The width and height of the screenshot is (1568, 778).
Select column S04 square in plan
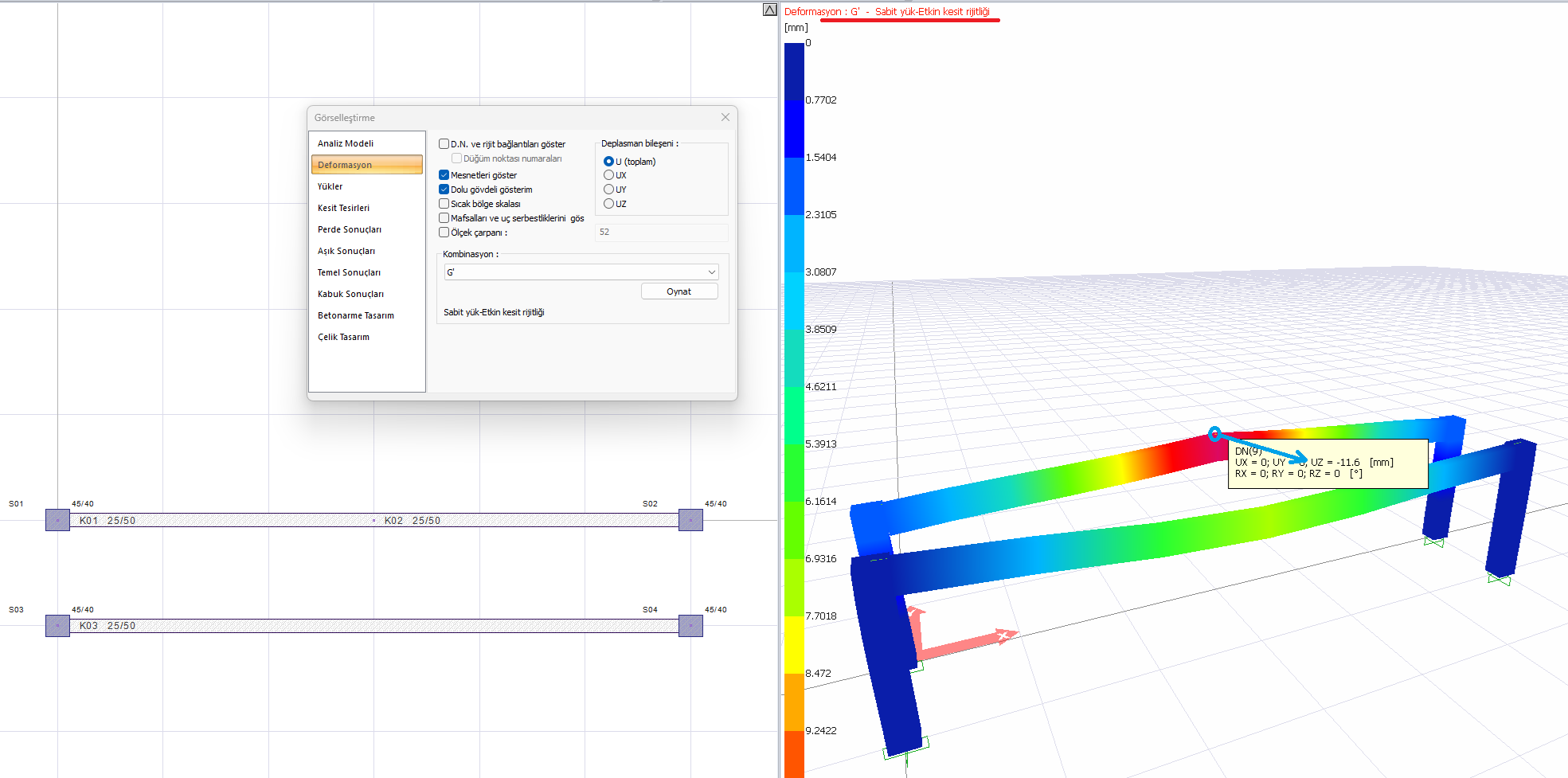(x=690, y=626)
